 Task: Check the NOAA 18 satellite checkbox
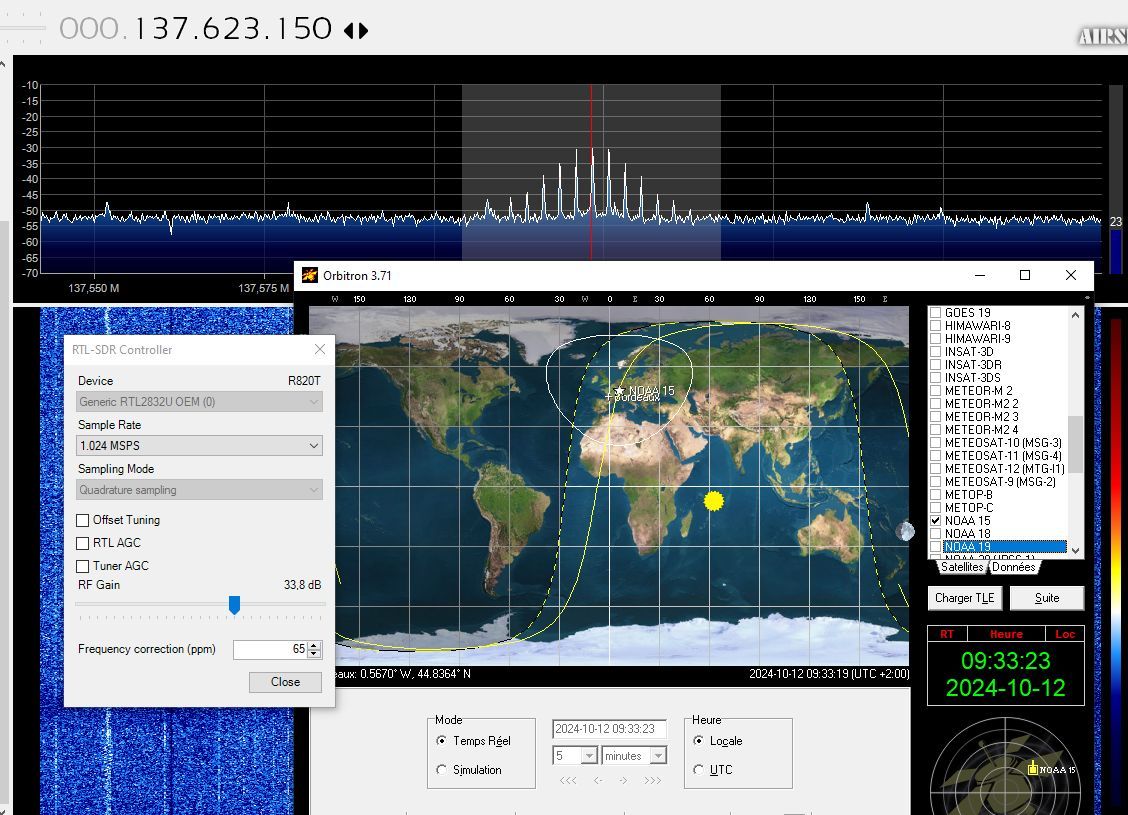pyautogui.click(x=935, y=533)
